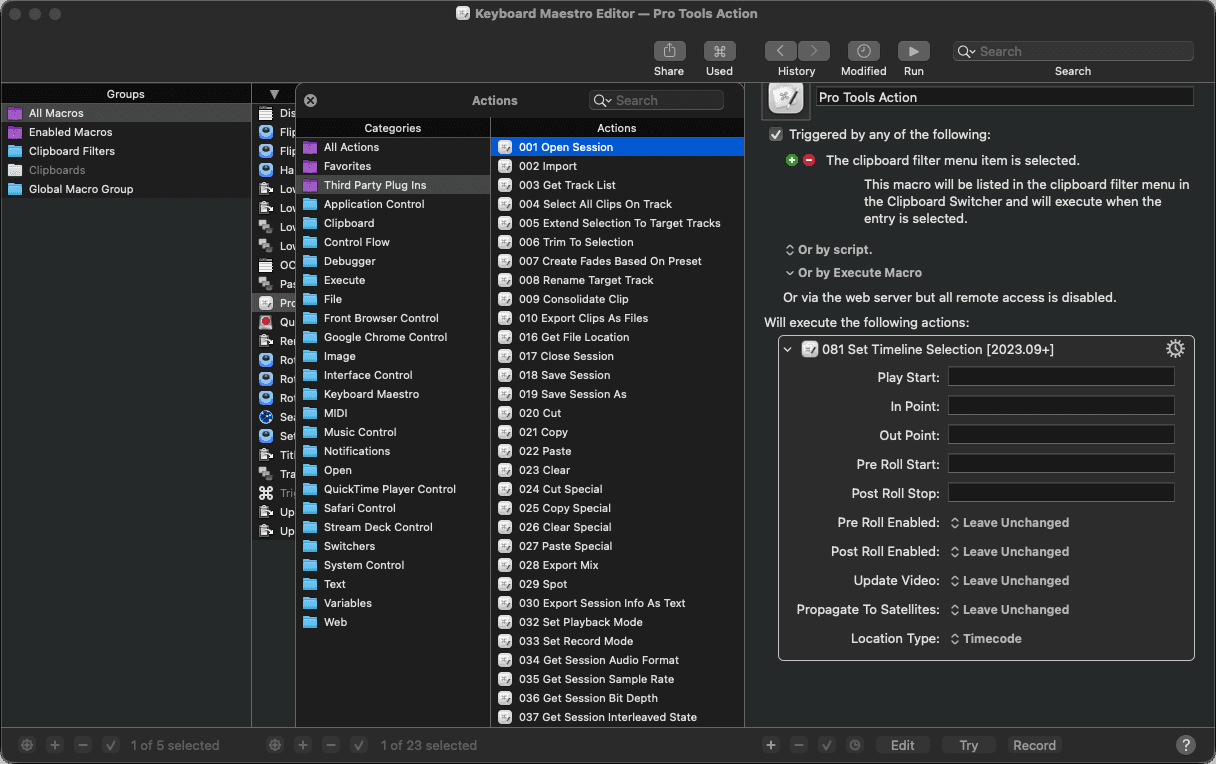Add a new macro with the plus
Screen dimensions: 1216x764
click(303, 745)
